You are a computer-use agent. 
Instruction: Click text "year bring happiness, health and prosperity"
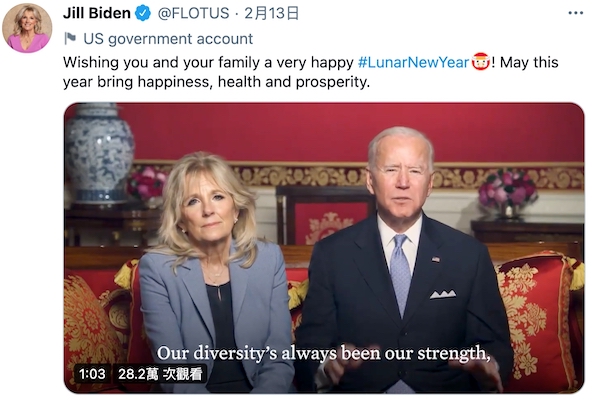(x=216, y=82)
